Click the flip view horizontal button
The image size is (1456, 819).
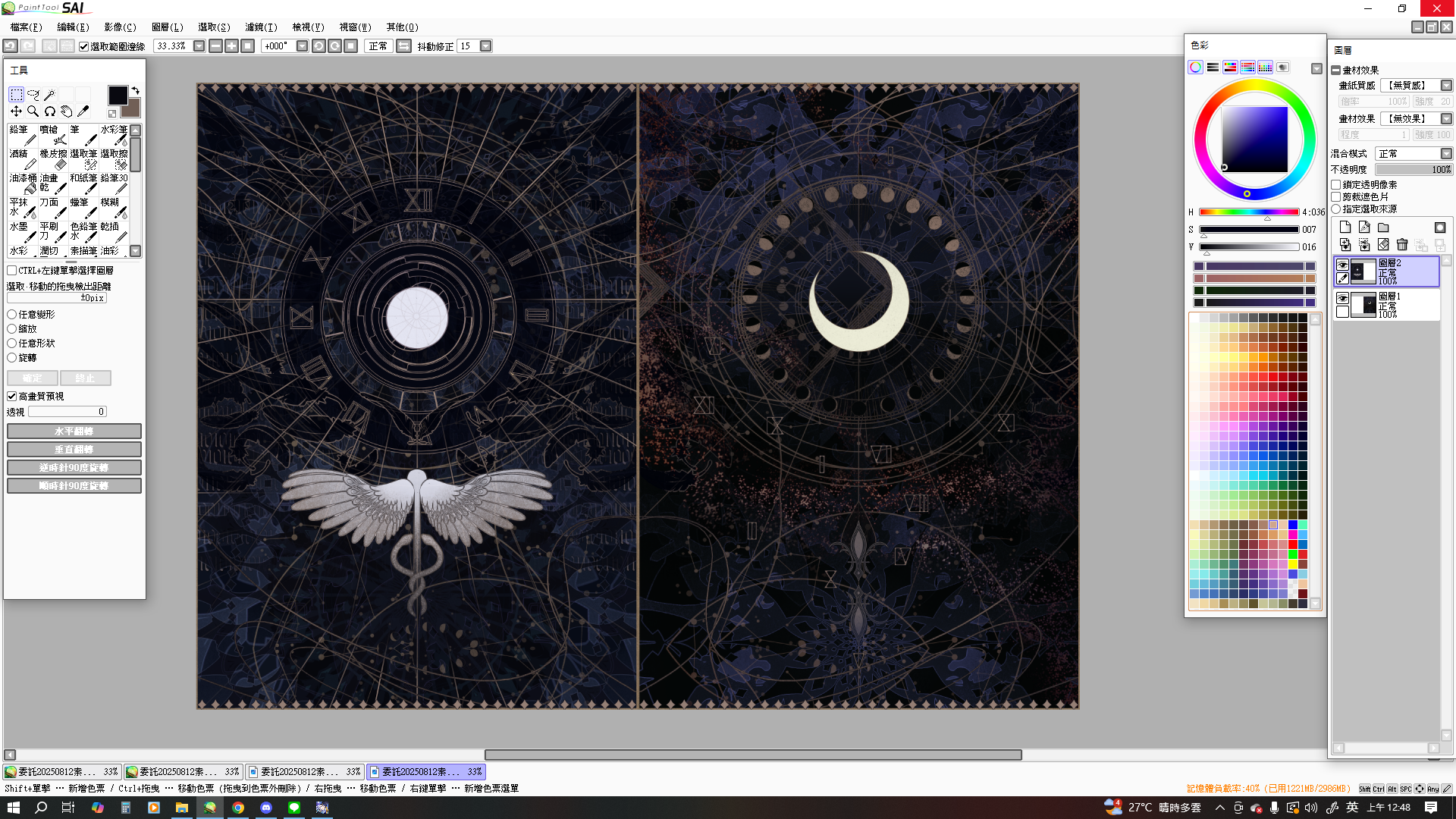[x=404, y=46]
